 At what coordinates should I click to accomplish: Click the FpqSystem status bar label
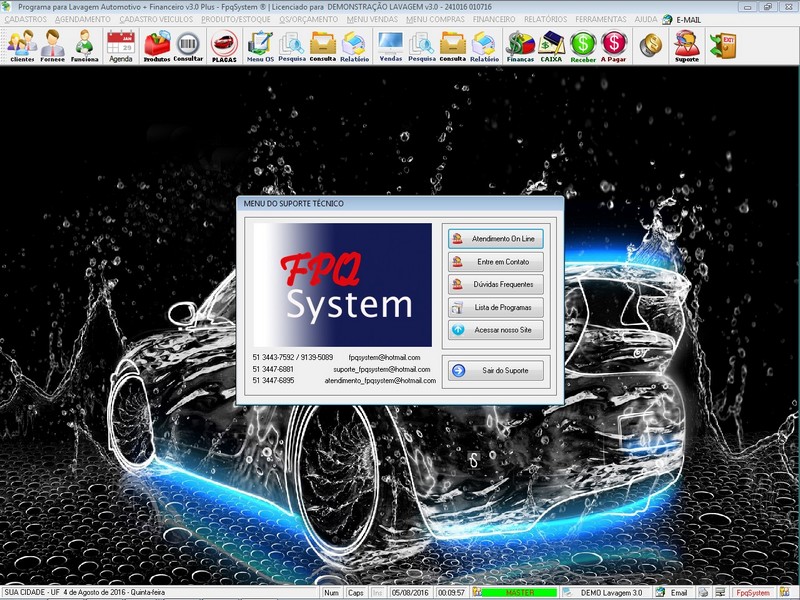point(753,593)
